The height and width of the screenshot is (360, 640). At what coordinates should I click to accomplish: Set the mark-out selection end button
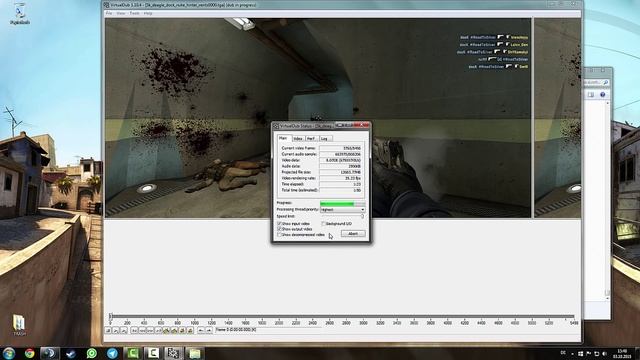point(209,330)
